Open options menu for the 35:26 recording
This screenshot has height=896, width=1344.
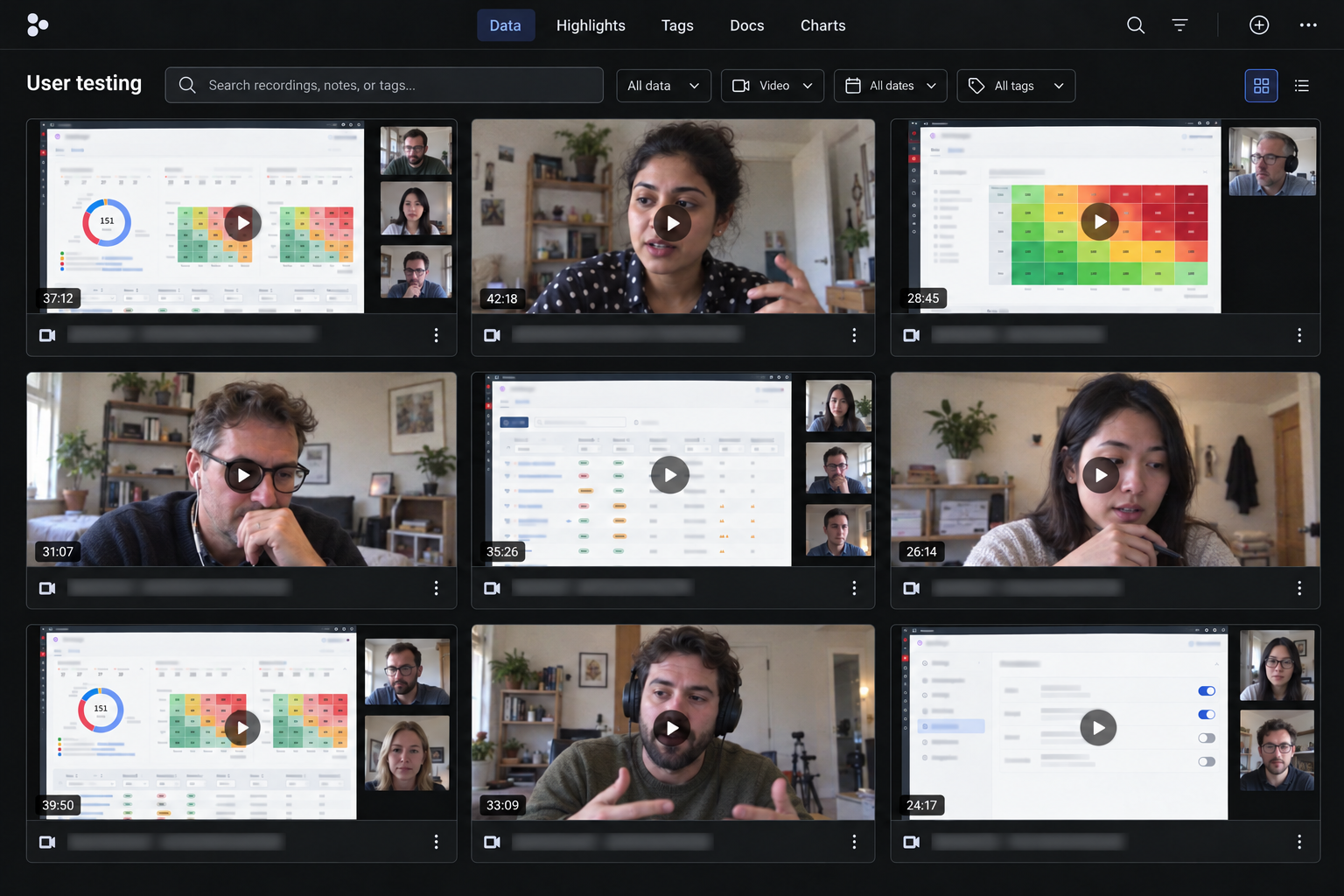point(854,588)
